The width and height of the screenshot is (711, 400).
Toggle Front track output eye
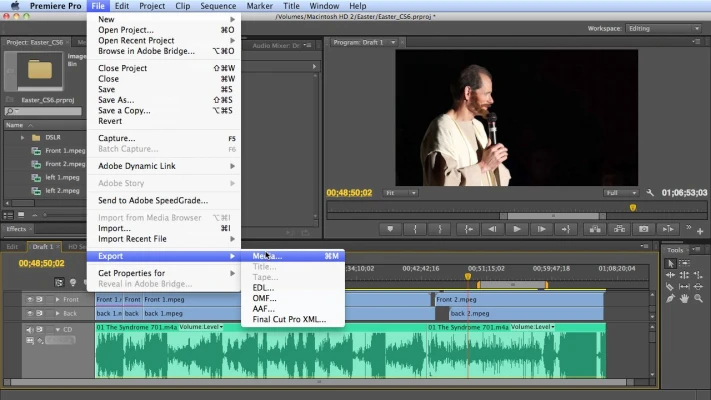(x=30, y=299)
